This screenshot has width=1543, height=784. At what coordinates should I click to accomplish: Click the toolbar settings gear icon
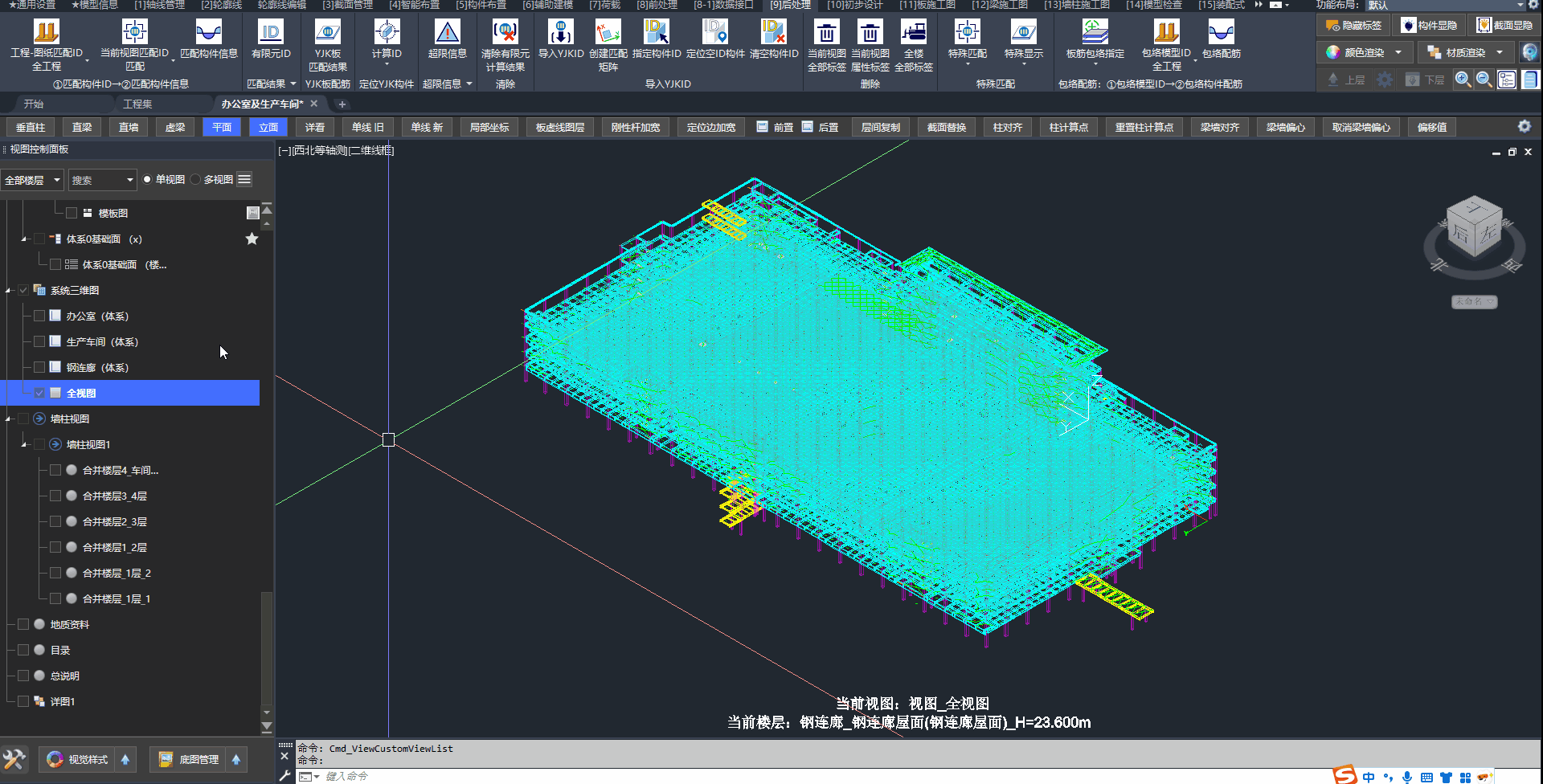pyautogui.click(x=1524, y=127)
